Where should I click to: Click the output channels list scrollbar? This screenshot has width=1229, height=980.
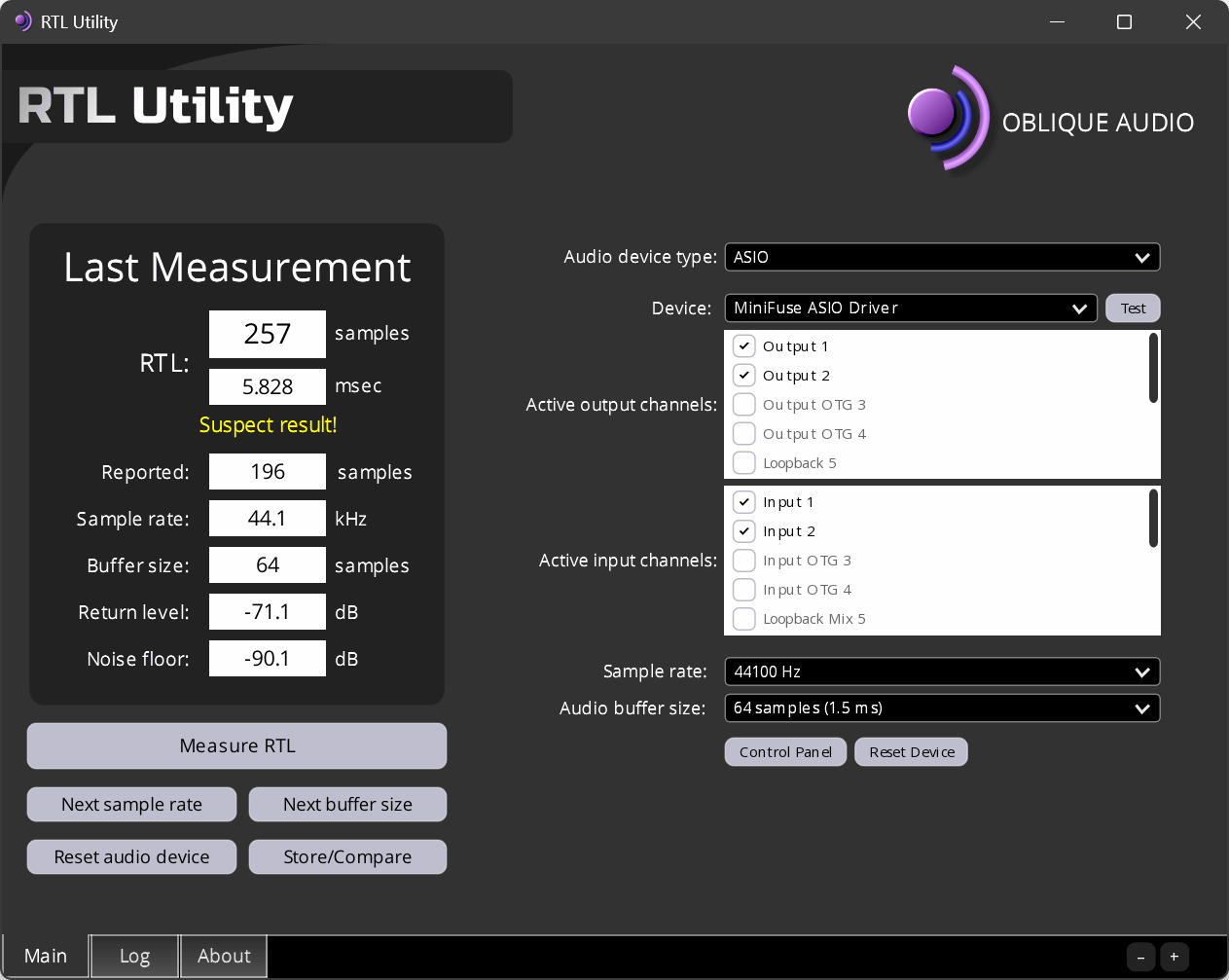click(x=1153, y=368)
